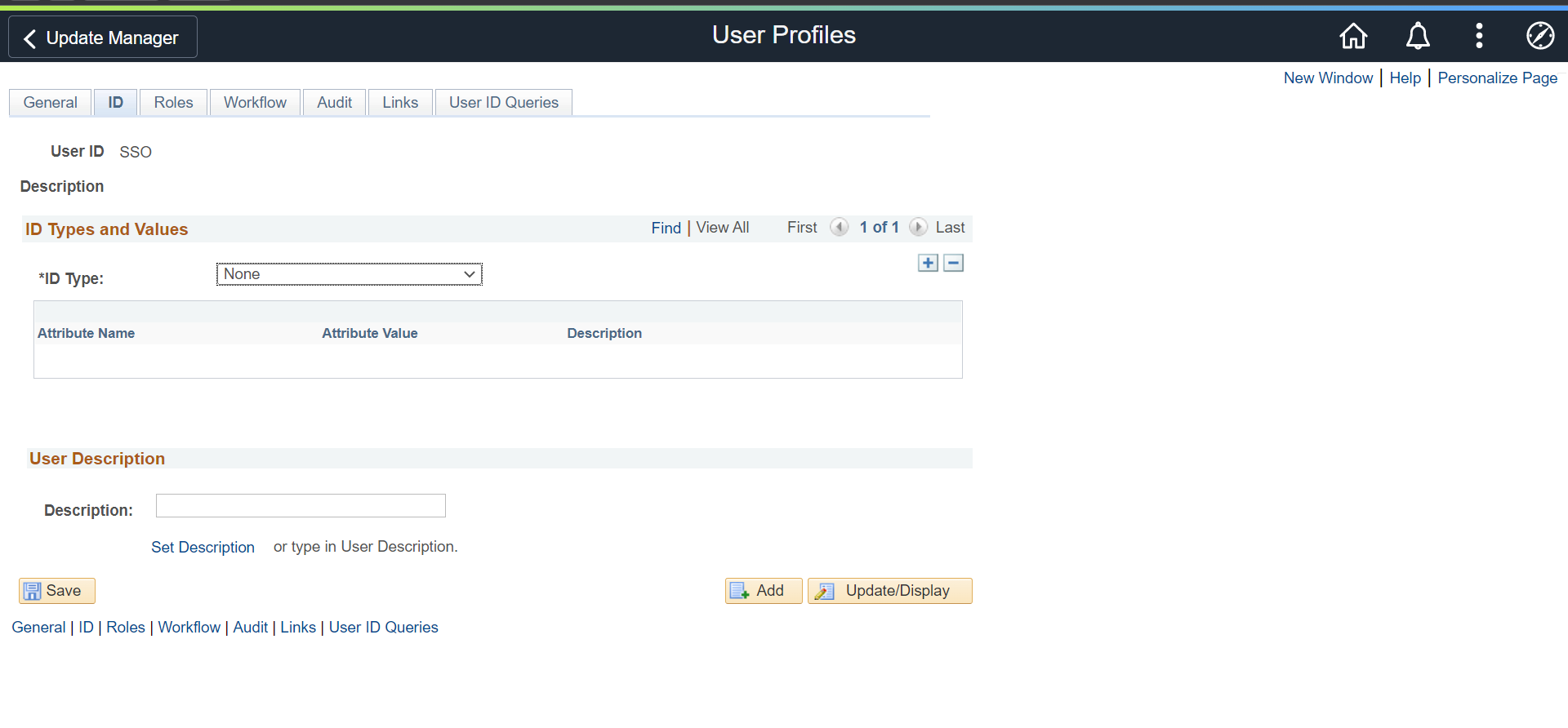
Task: Click the bottom General link
Action: click(38, 628)
